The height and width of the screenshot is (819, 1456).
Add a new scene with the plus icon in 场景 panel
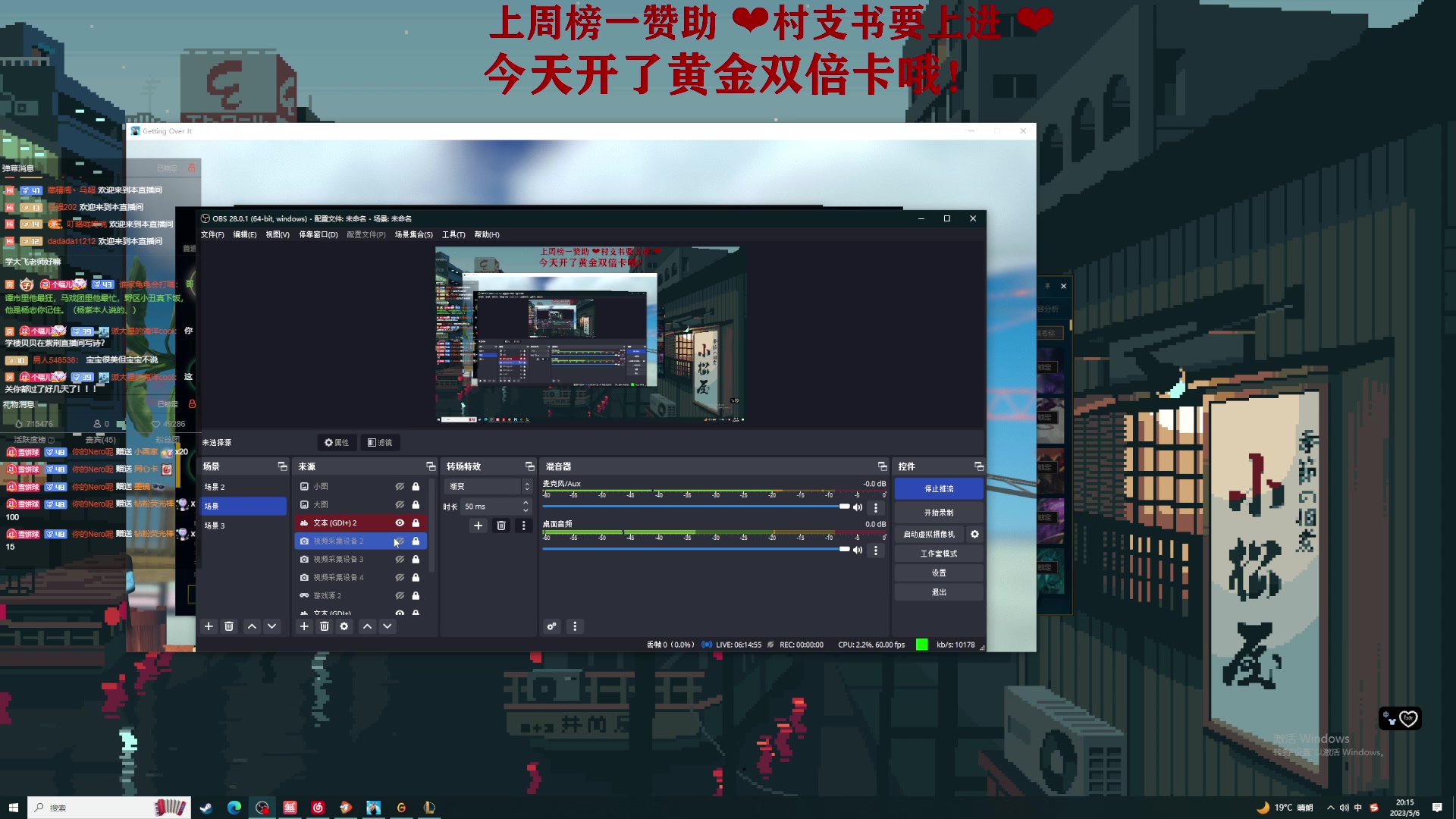[x=209, y=626]
